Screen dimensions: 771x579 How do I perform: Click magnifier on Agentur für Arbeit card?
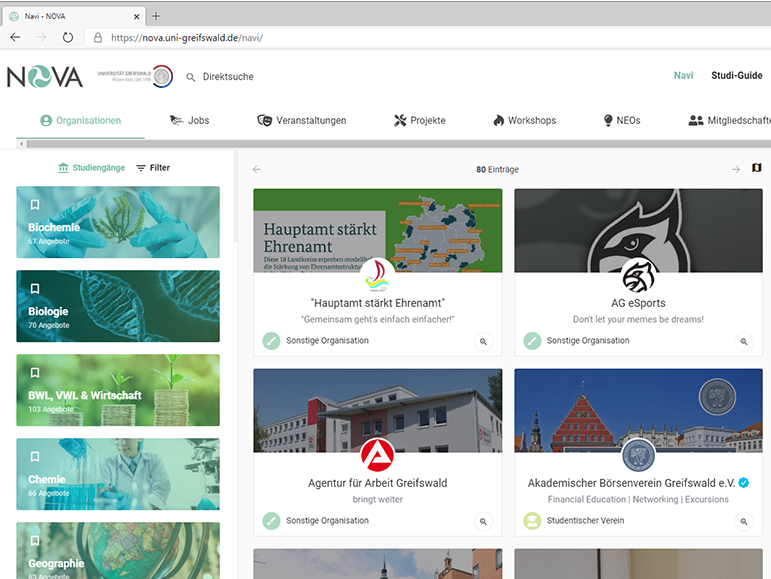pyautogui.click(x=483, y=521)
